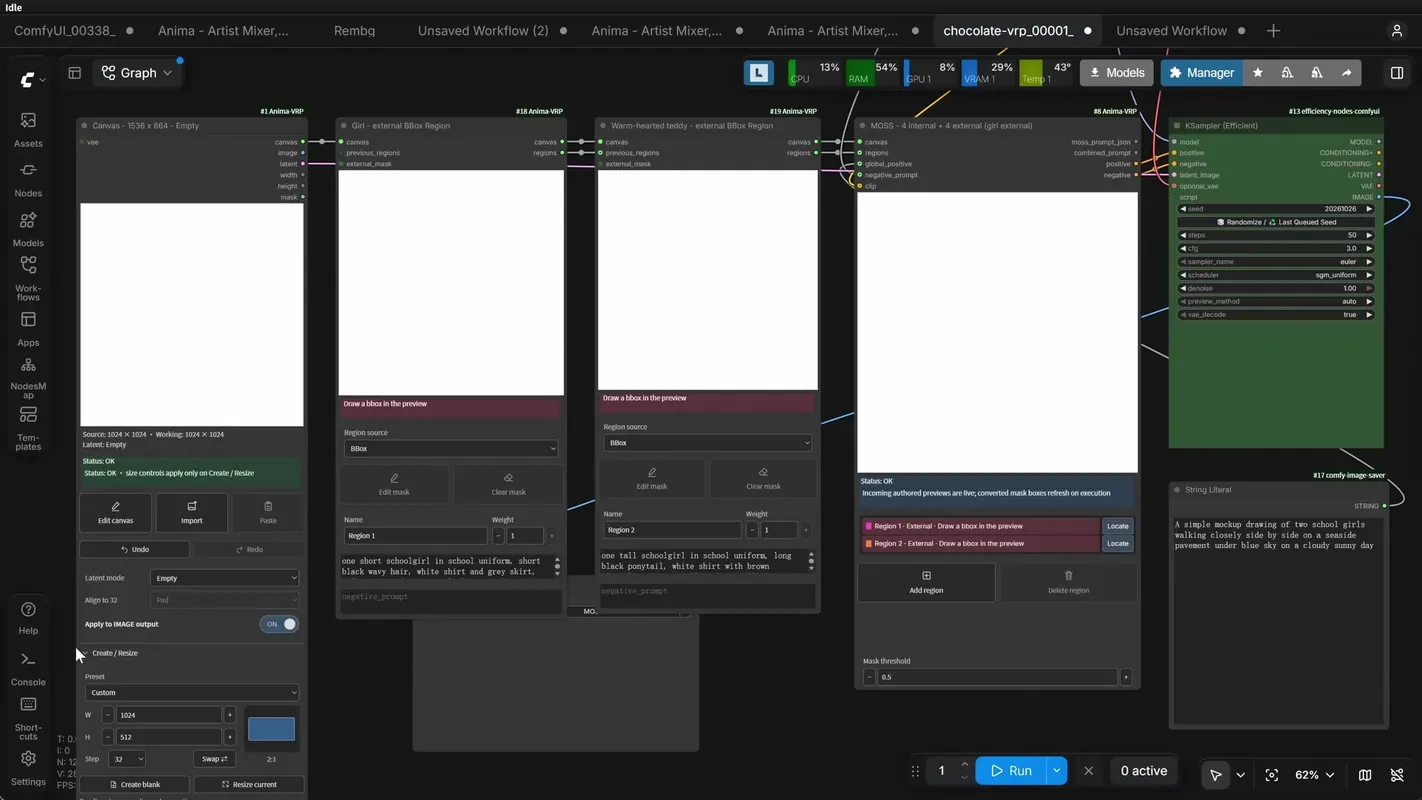Screen dimensions: 1422x800
Task: Toggle vae_decode true in KSampler
Action: click(1276, 315)
